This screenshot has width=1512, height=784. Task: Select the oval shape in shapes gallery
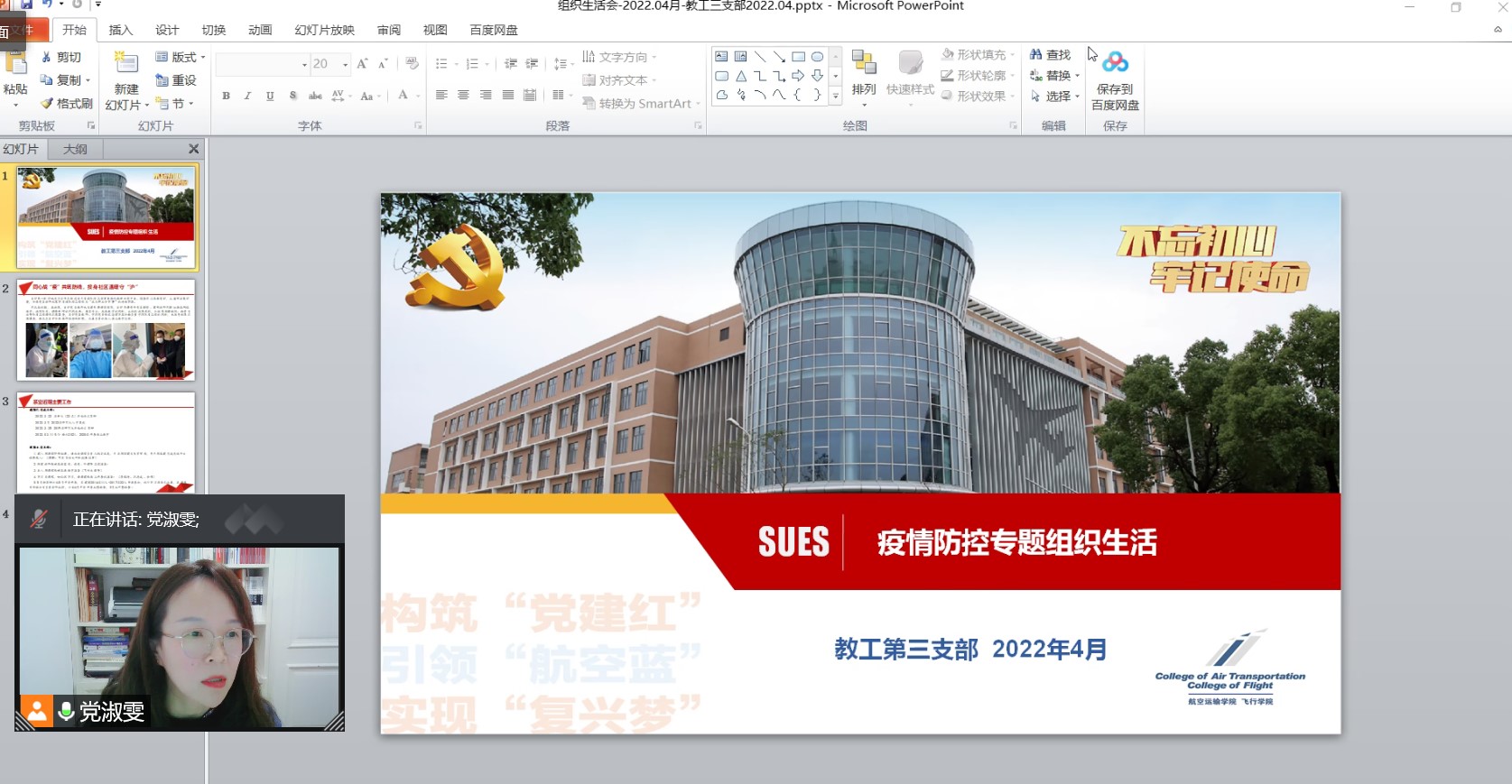coord(817,57)
